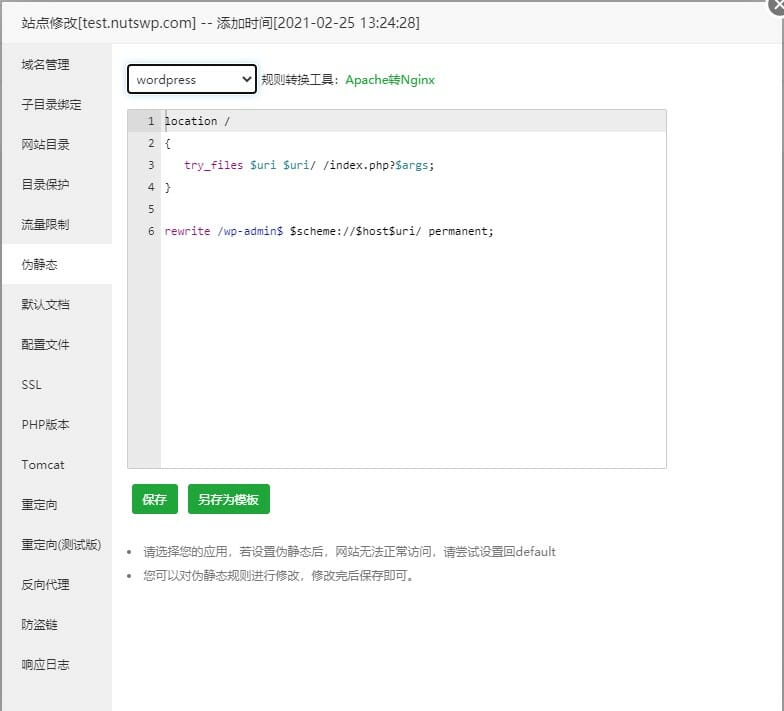The height and width of the screenshot is (711, 784).
Task: Click the hint 您可以对伪静态规则进行修改
Action: [278, 576]
